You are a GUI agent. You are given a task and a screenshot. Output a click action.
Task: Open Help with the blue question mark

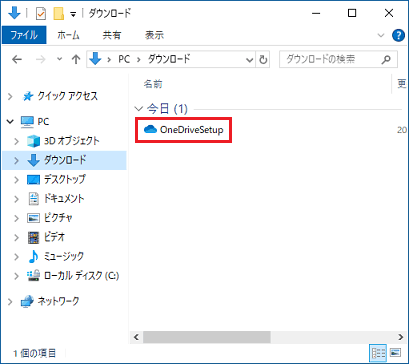pyautogui.click(x=398, y=35)
